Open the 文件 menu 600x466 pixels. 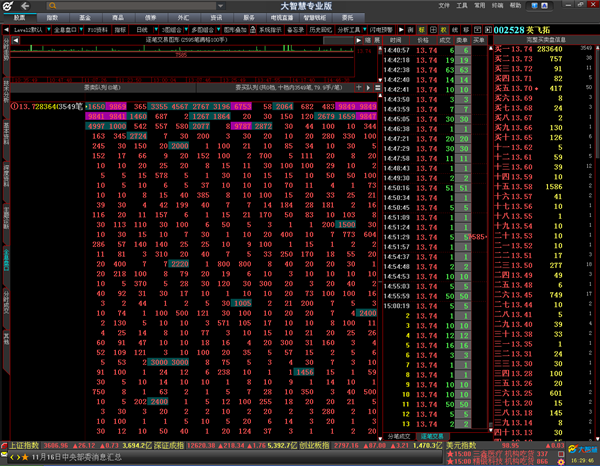point(444,5)
